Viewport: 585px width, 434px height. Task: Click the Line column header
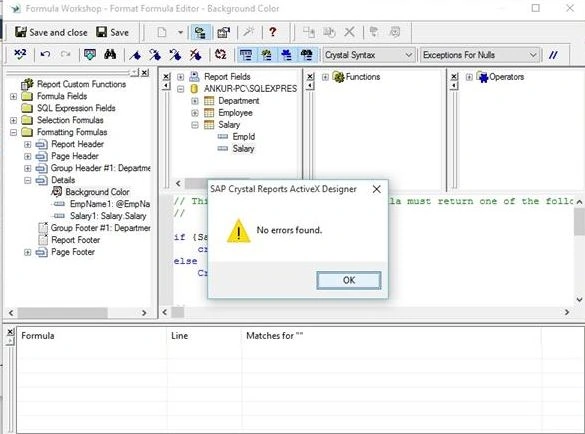[204, 336]
